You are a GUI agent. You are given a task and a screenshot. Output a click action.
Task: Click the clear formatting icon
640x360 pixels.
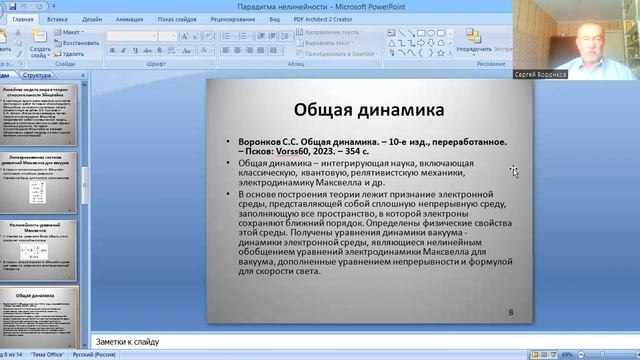[x=209, y=36]
